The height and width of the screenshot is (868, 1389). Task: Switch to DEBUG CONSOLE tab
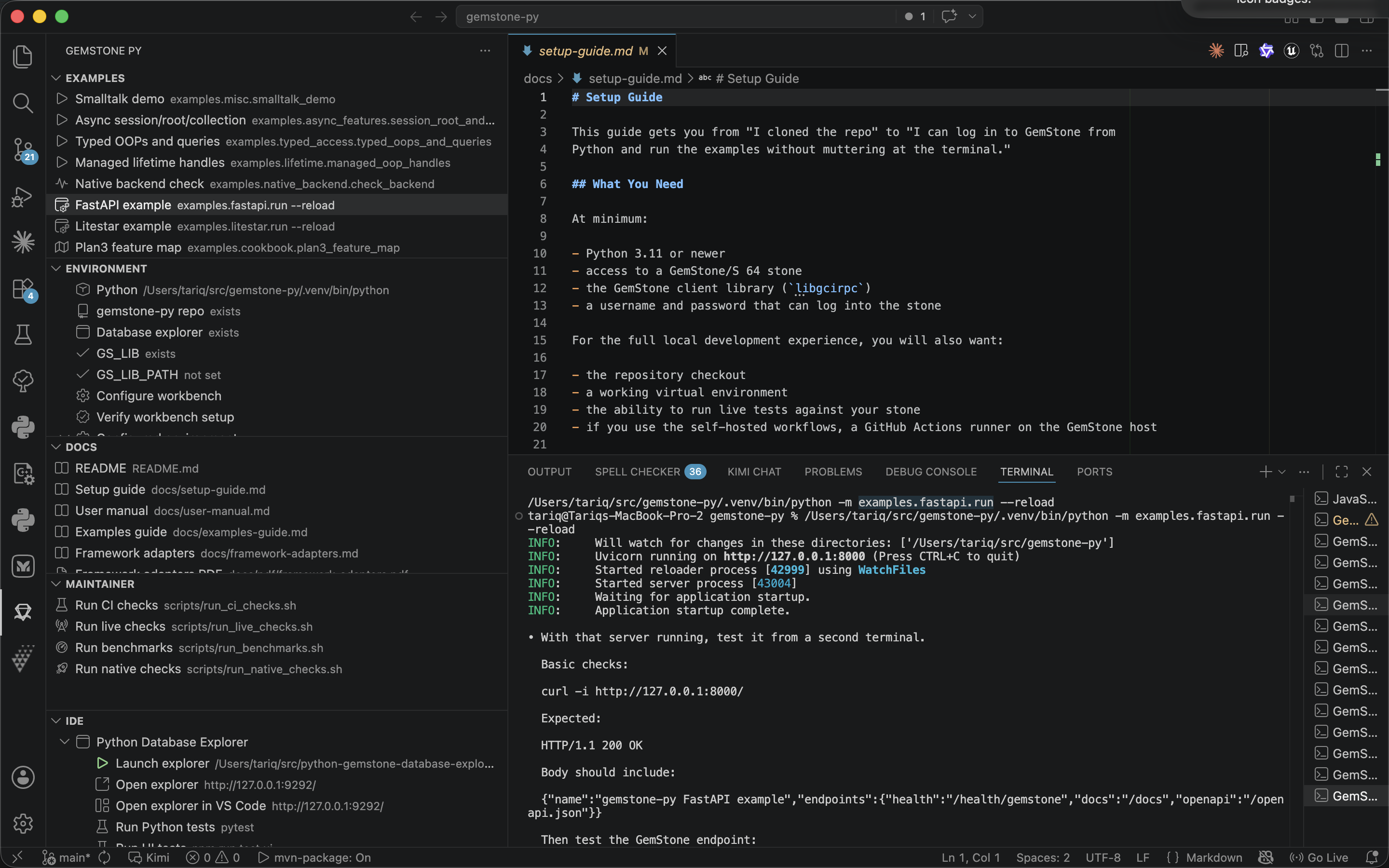coord(930,471)
